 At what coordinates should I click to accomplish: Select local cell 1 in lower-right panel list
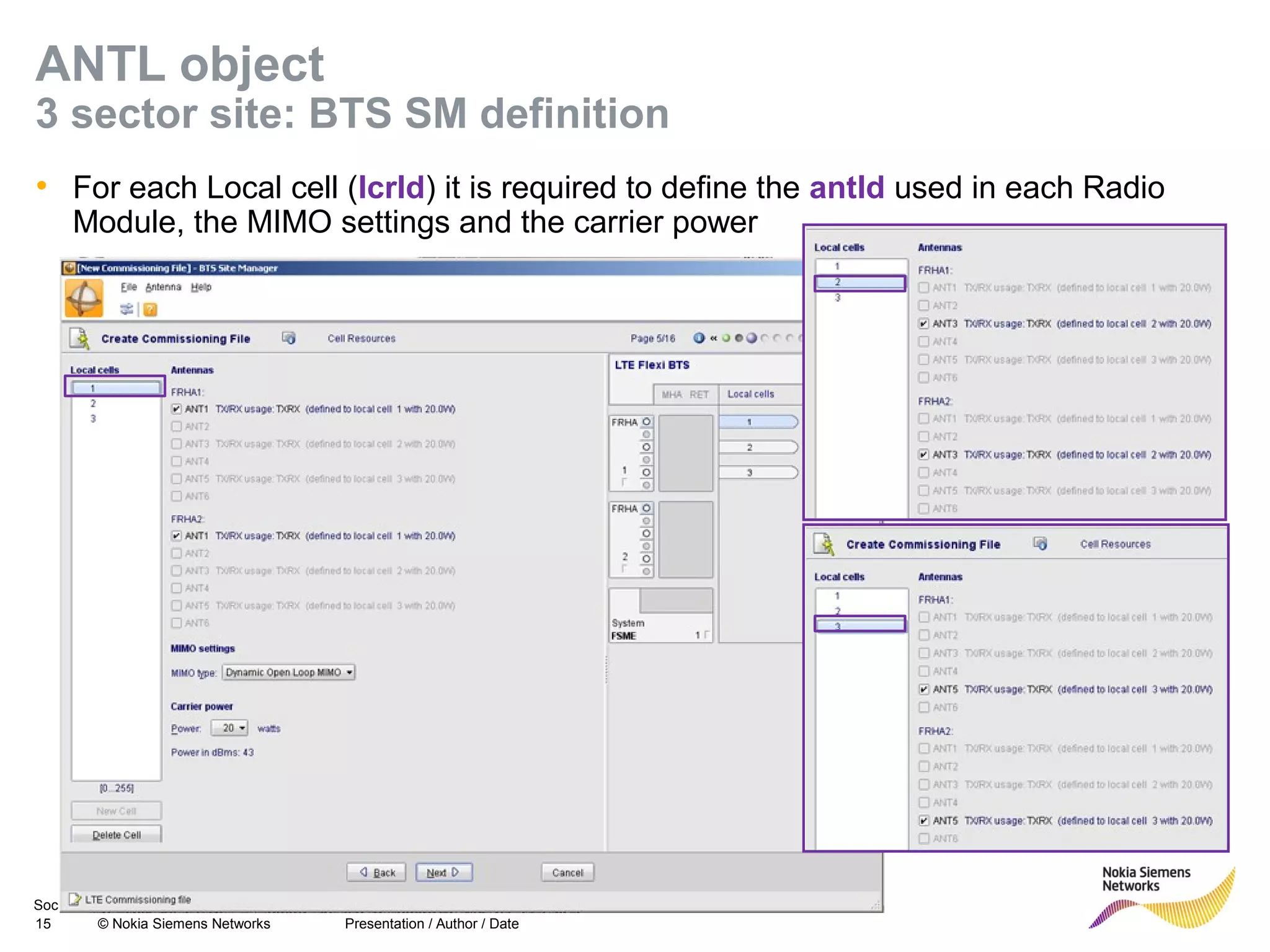(860, 596)
